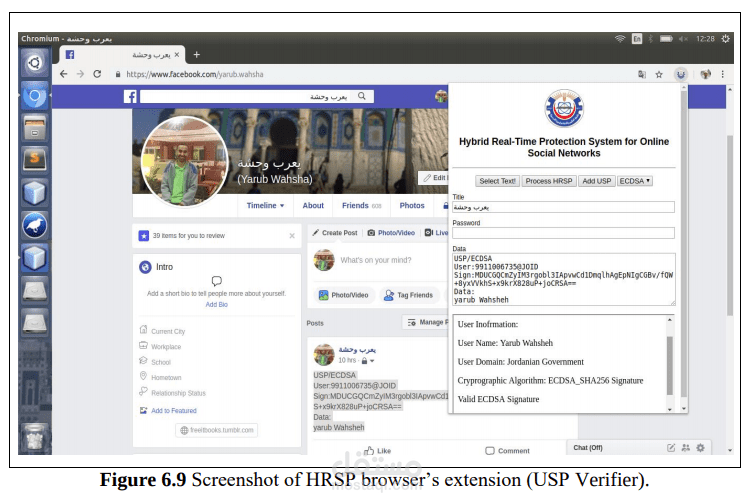This screenshot has width=754, height=503.
Task: Click Relationship Status in Intro
Action: 178,393
